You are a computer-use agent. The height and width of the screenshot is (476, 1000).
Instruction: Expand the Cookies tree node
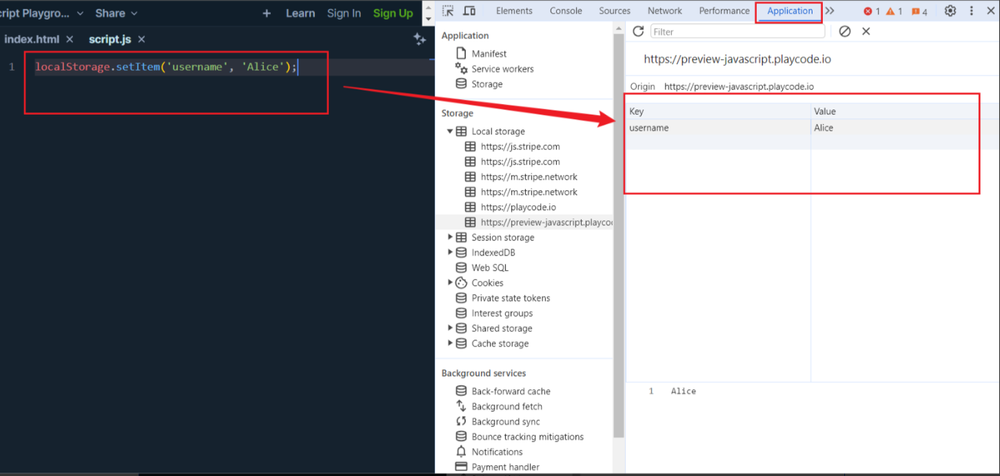[451, 283]
